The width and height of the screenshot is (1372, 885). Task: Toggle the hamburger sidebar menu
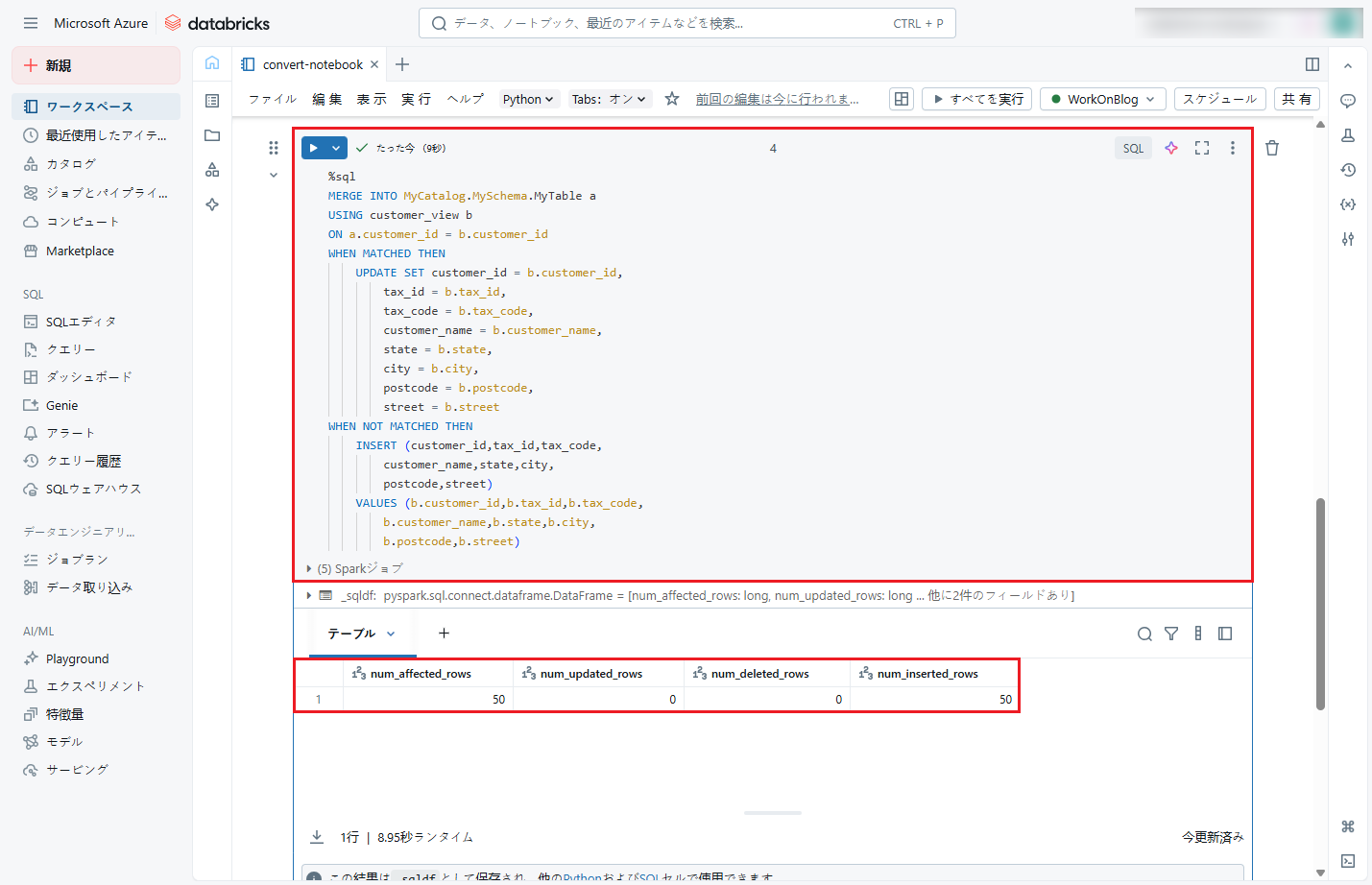[x=31, y=23]
